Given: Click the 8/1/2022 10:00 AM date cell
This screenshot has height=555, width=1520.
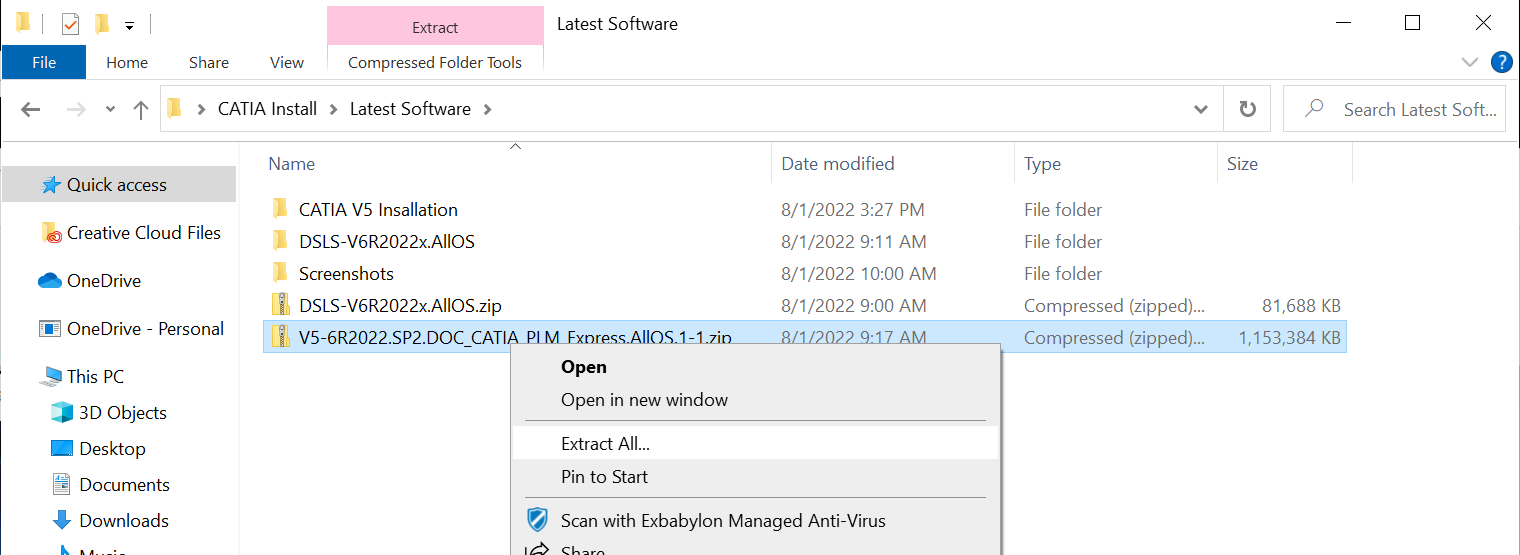Looking at the screenshot, I should coord(859,274).
